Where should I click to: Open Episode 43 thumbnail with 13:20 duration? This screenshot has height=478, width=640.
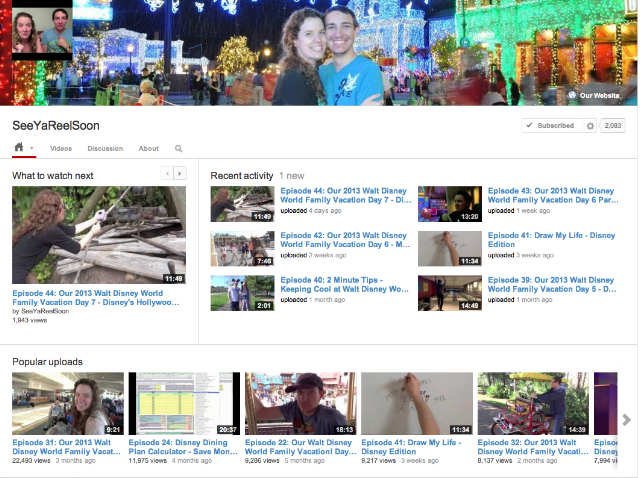(x=450, y=204)
